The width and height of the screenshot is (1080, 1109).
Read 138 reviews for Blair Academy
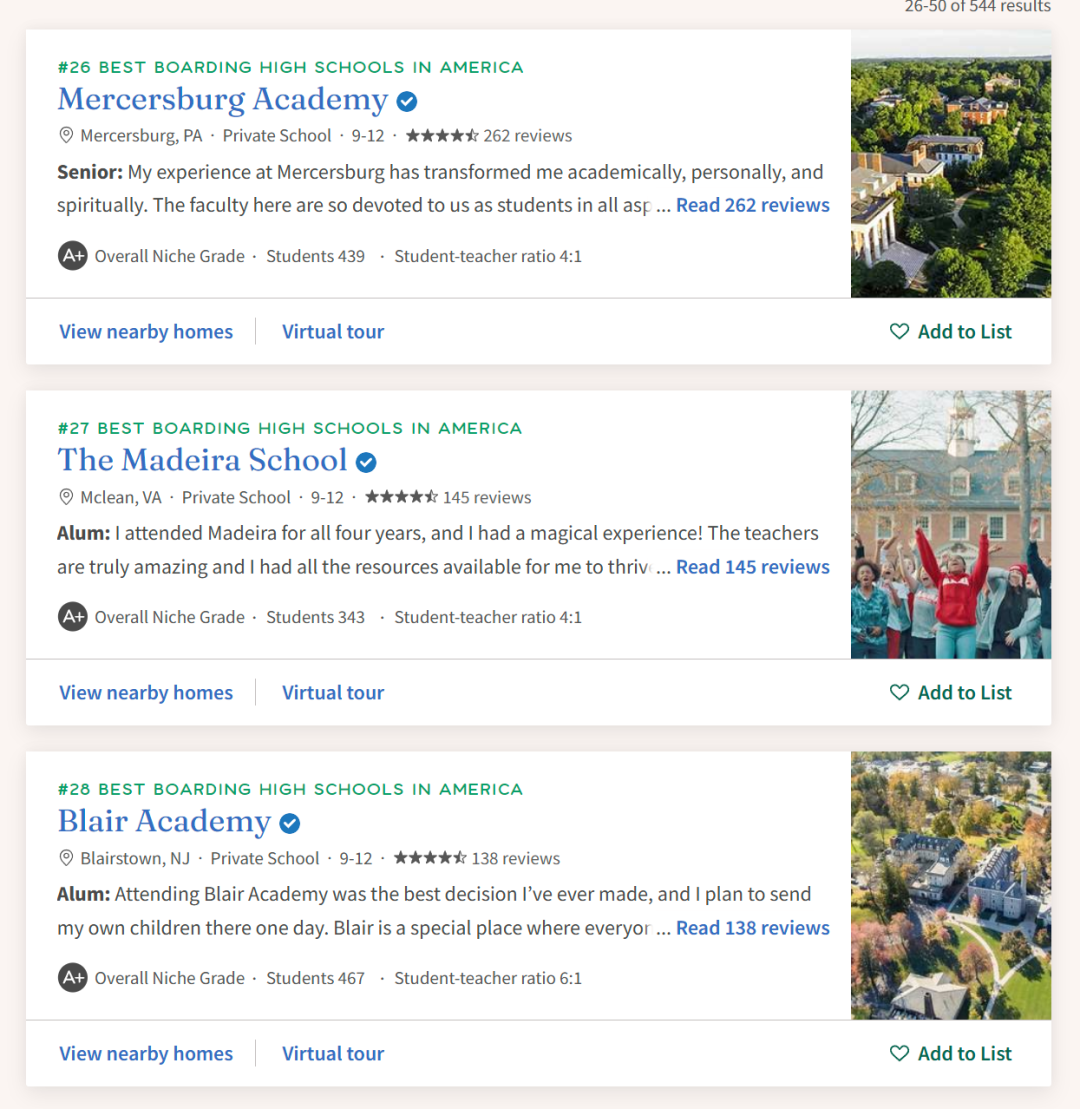point(753,928)
